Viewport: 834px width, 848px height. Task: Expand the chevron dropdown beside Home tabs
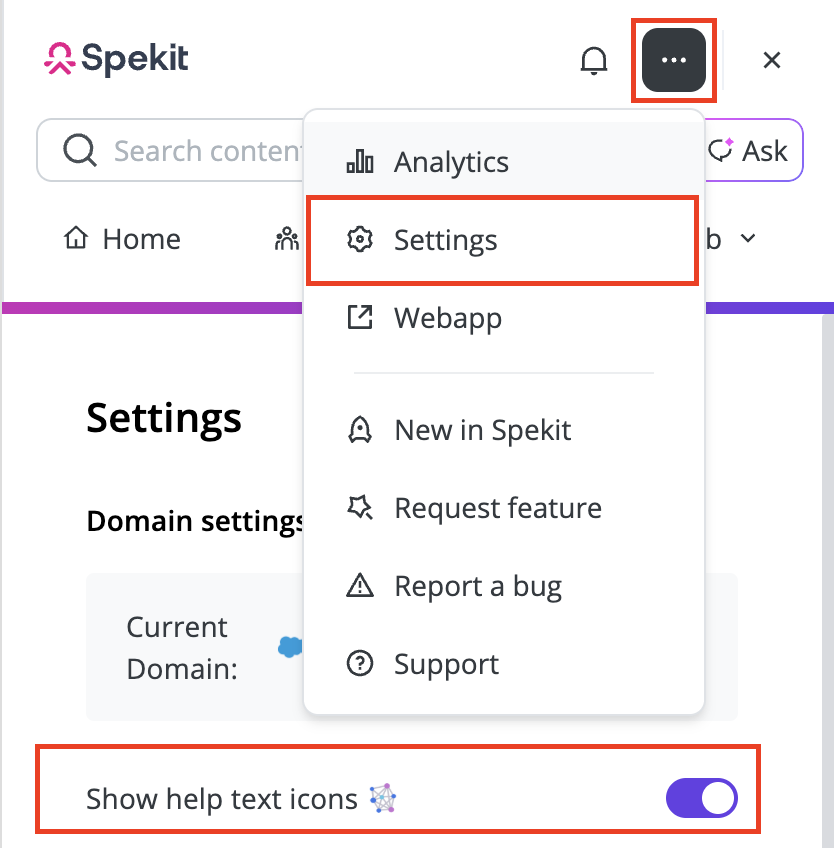pos(747,238)
